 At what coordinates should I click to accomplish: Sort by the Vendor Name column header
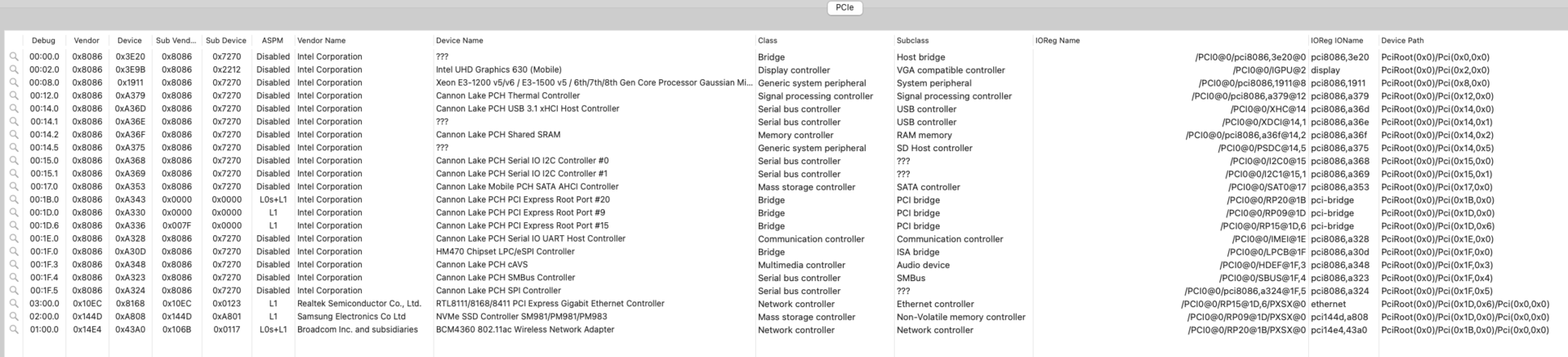click(321, 41)
